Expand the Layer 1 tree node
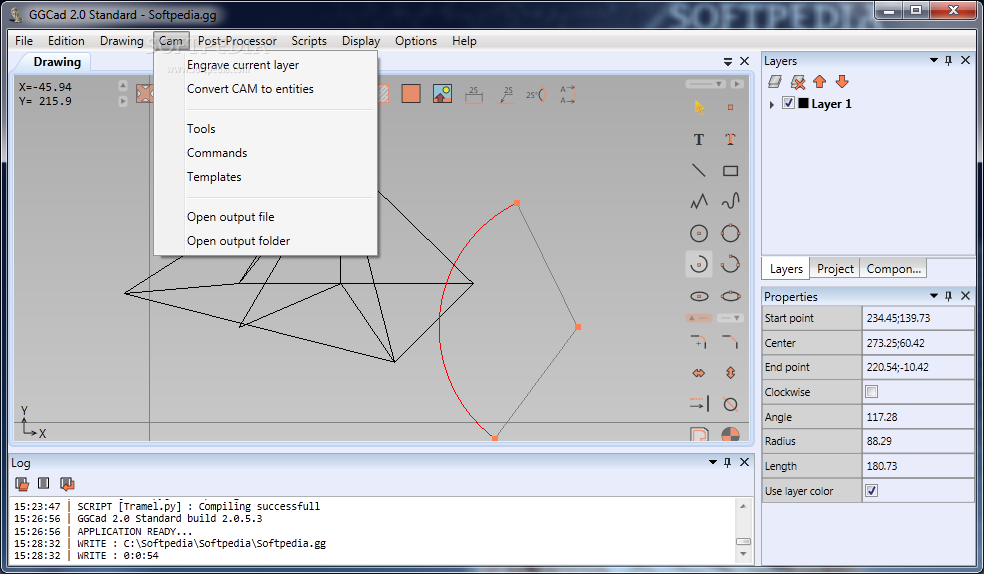984x574 pixels. pos(772,104)
